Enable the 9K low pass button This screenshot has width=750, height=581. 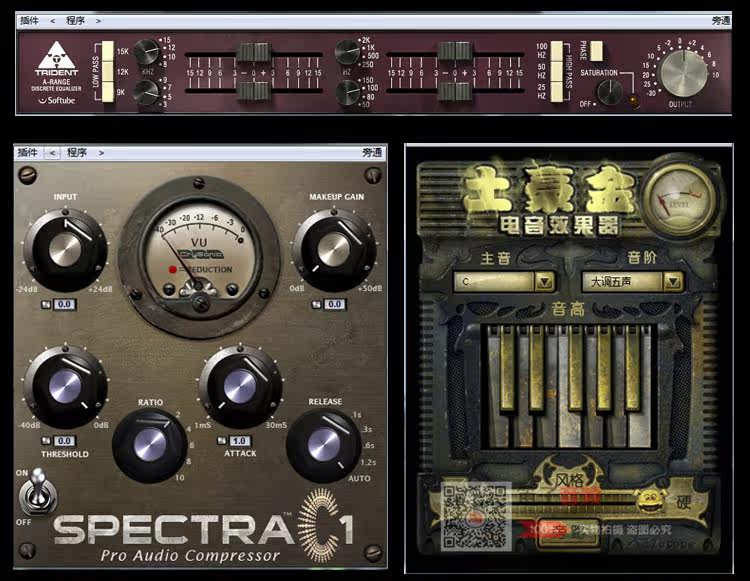pyautogui.click(x=108, y=92)
